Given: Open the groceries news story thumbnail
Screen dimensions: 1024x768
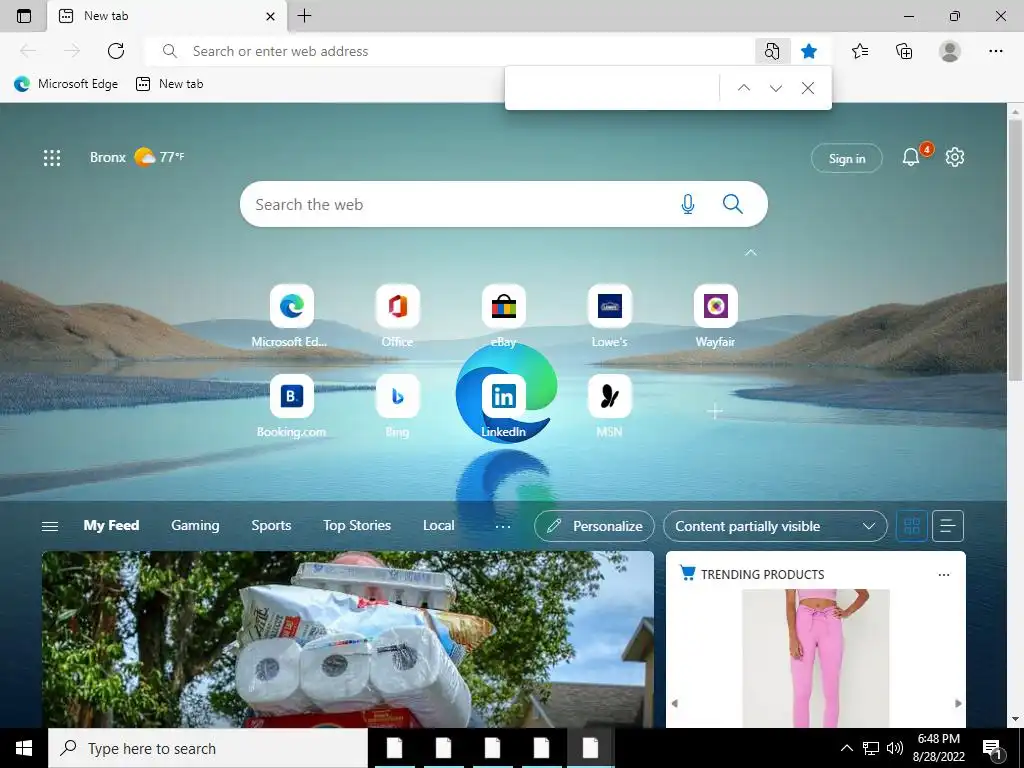Looking at the screenshot, I should [x=347, y=639].
